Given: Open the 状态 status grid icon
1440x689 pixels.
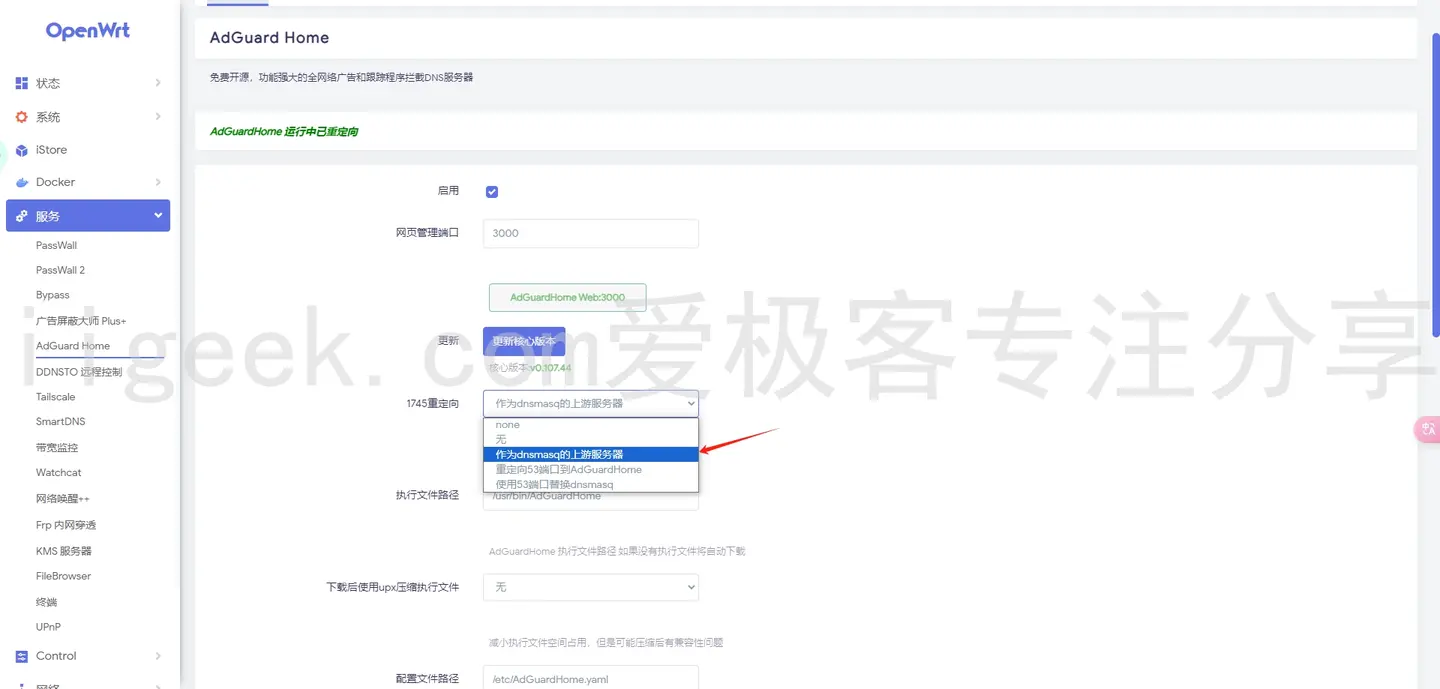Looking at the screenshot, I should pos(22,83).
